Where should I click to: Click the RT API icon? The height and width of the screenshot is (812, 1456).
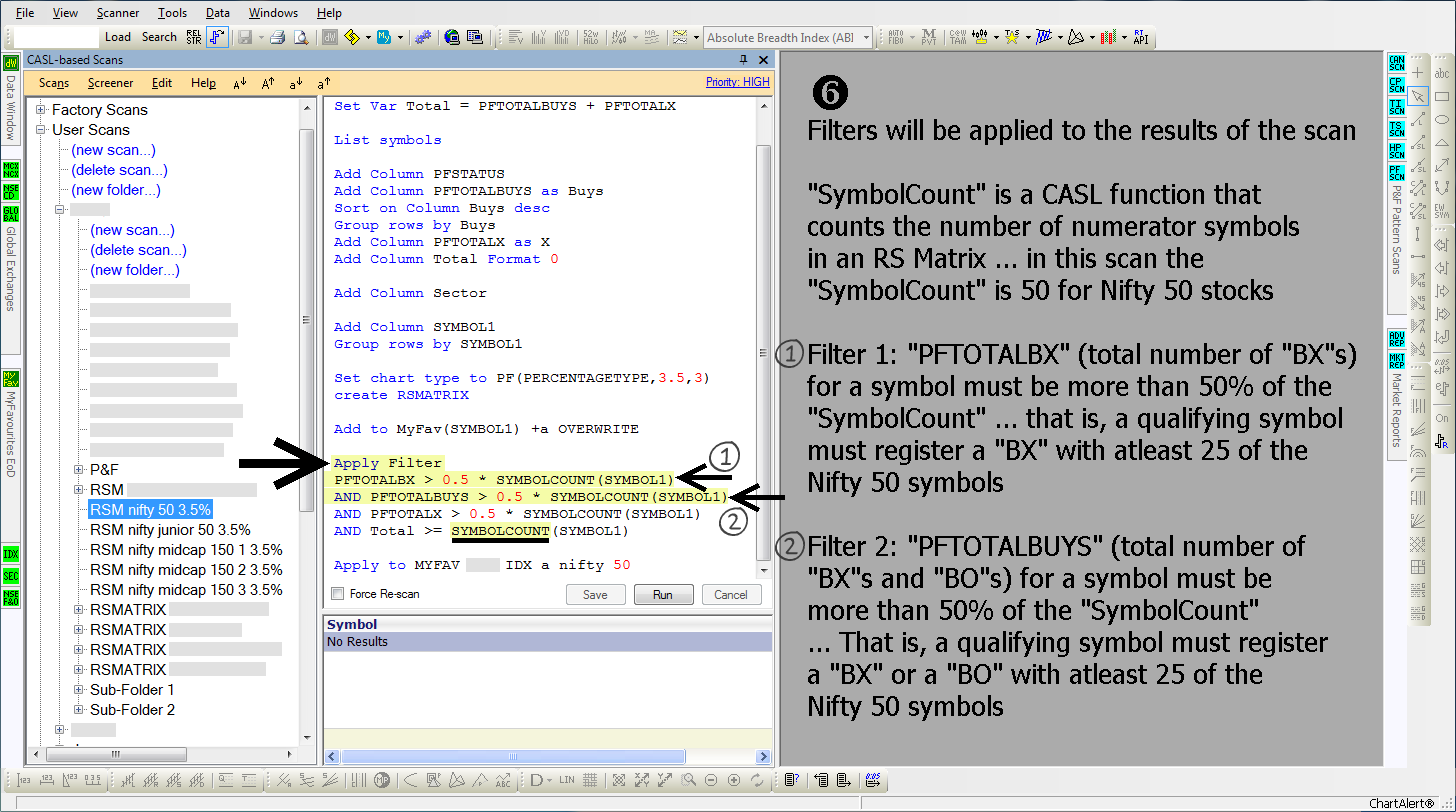tap(1139, 37)
